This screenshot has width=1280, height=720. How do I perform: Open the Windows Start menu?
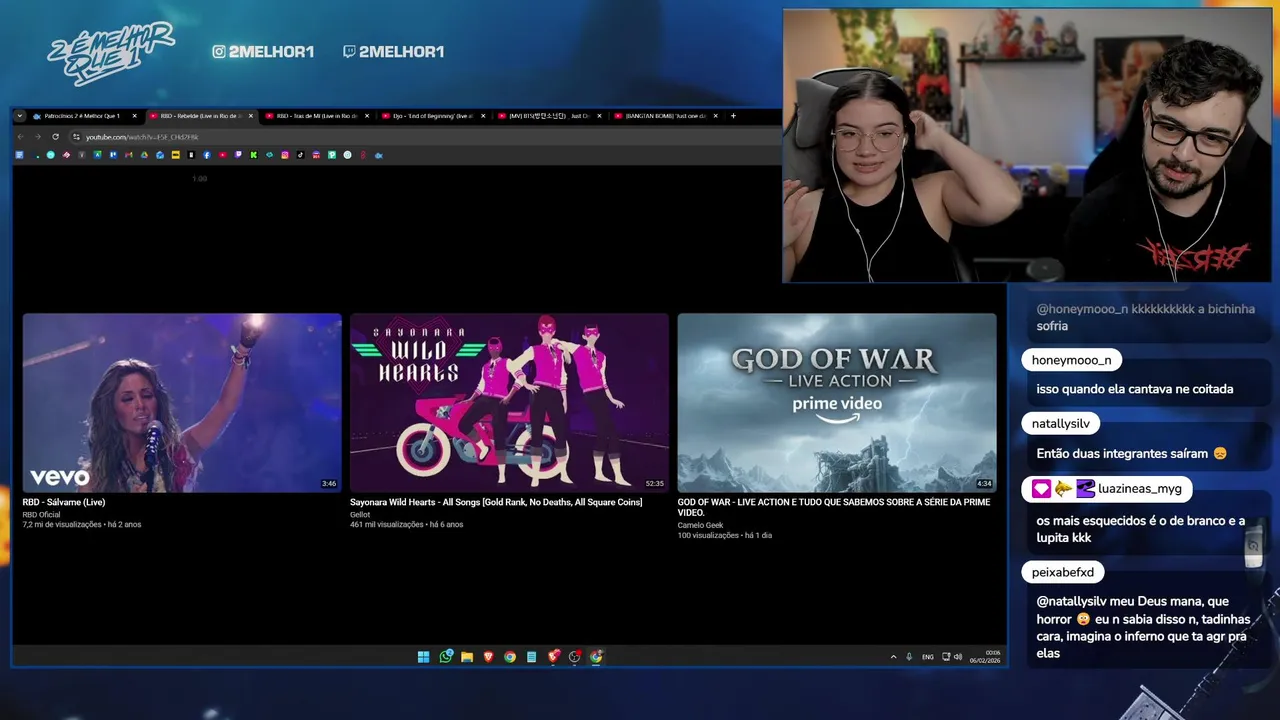point(423,657)
